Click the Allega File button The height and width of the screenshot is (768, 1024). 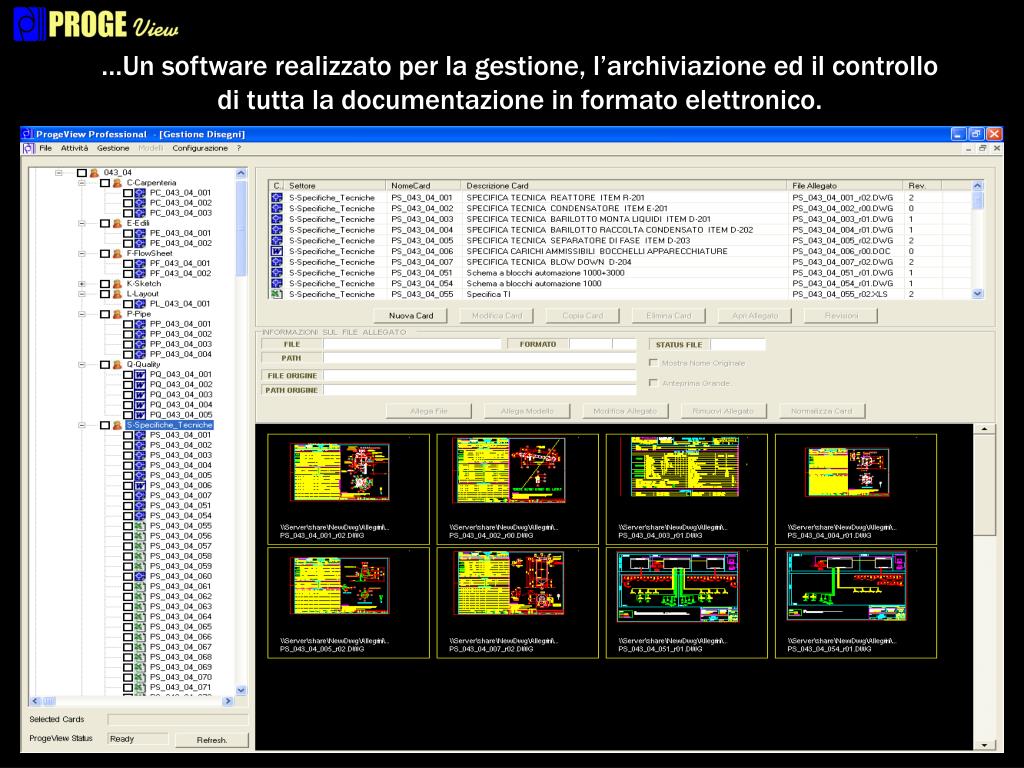[428, 411]
